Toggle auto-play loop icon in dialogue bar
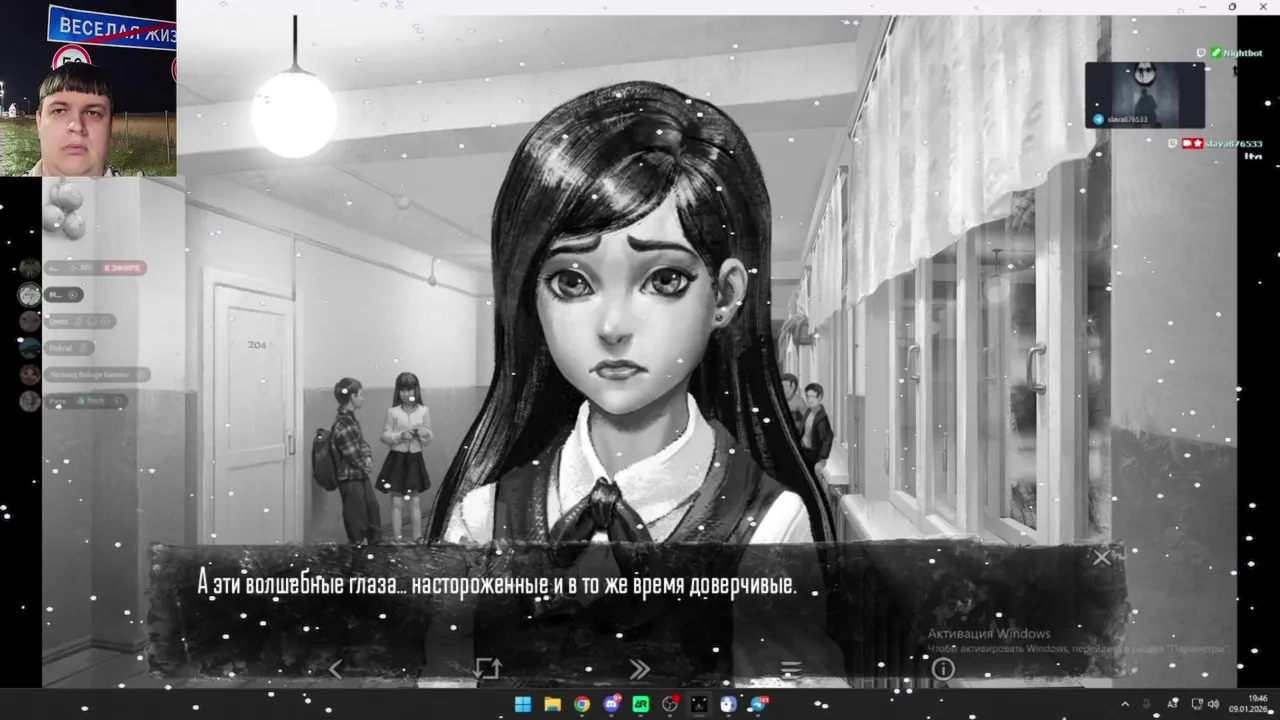The height and width of the screenshot is (720, 1280). pos(487,669)
